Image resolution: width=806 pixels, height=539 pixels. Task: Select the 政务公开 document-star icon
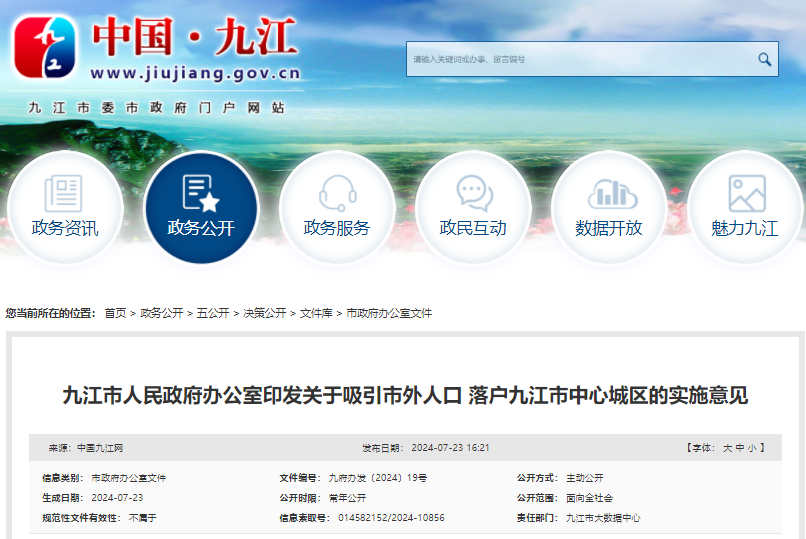pyautogui.click(x=200, y=194)
